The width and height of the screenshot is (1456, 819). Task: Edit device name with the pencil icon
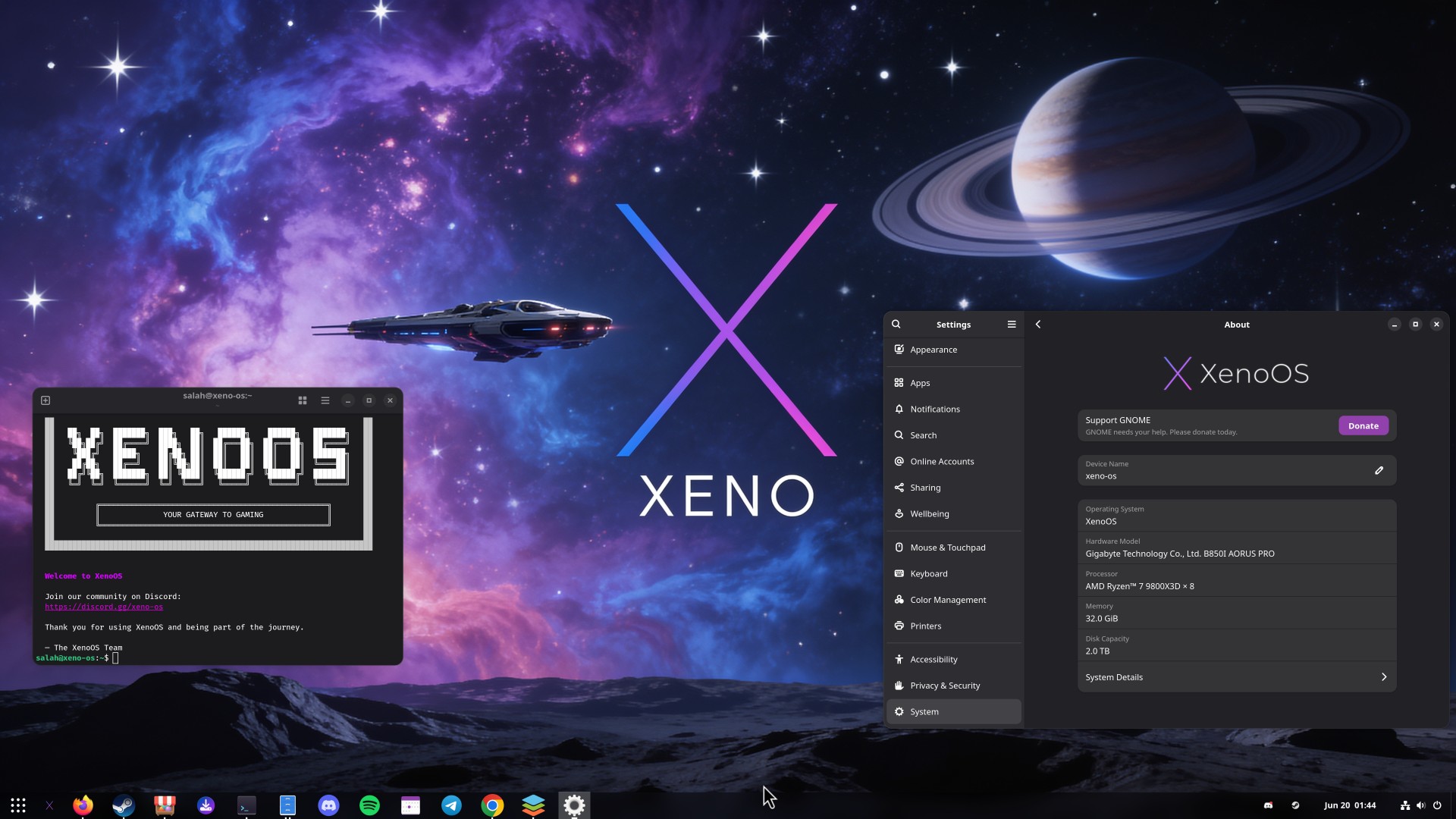pyautogui.click(x=1379, y=470)
